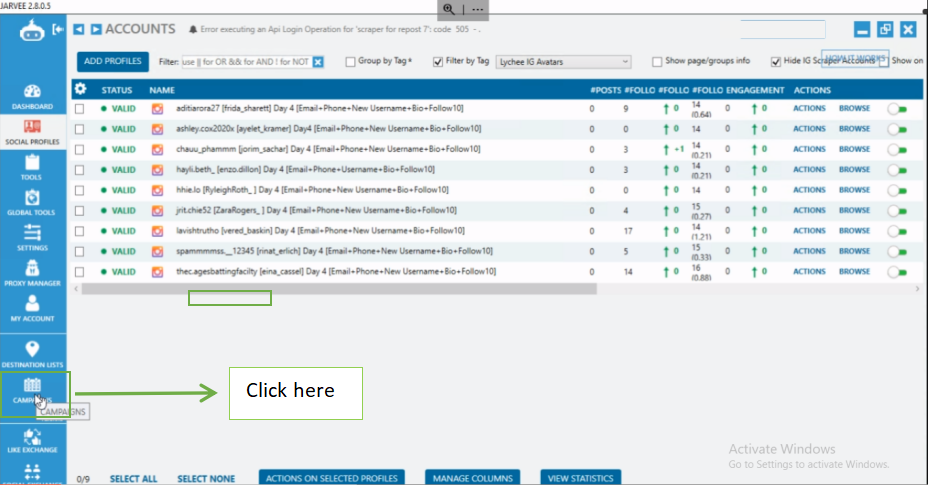Click the horizontal scrollbar thumb
Screen dimensions: 928x485
[x=339, y=289]
